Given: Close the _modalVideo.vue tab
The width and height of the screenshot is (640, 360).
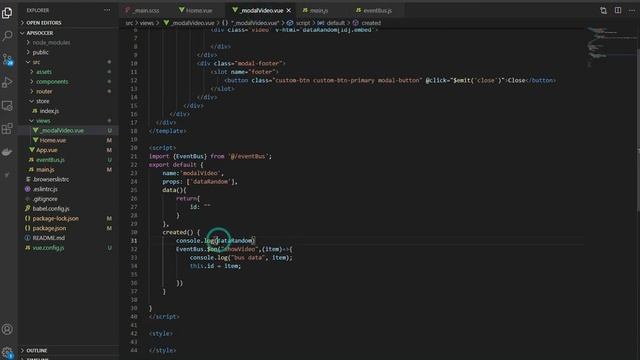Looking at the screenshot, I should tap(289, 11).
